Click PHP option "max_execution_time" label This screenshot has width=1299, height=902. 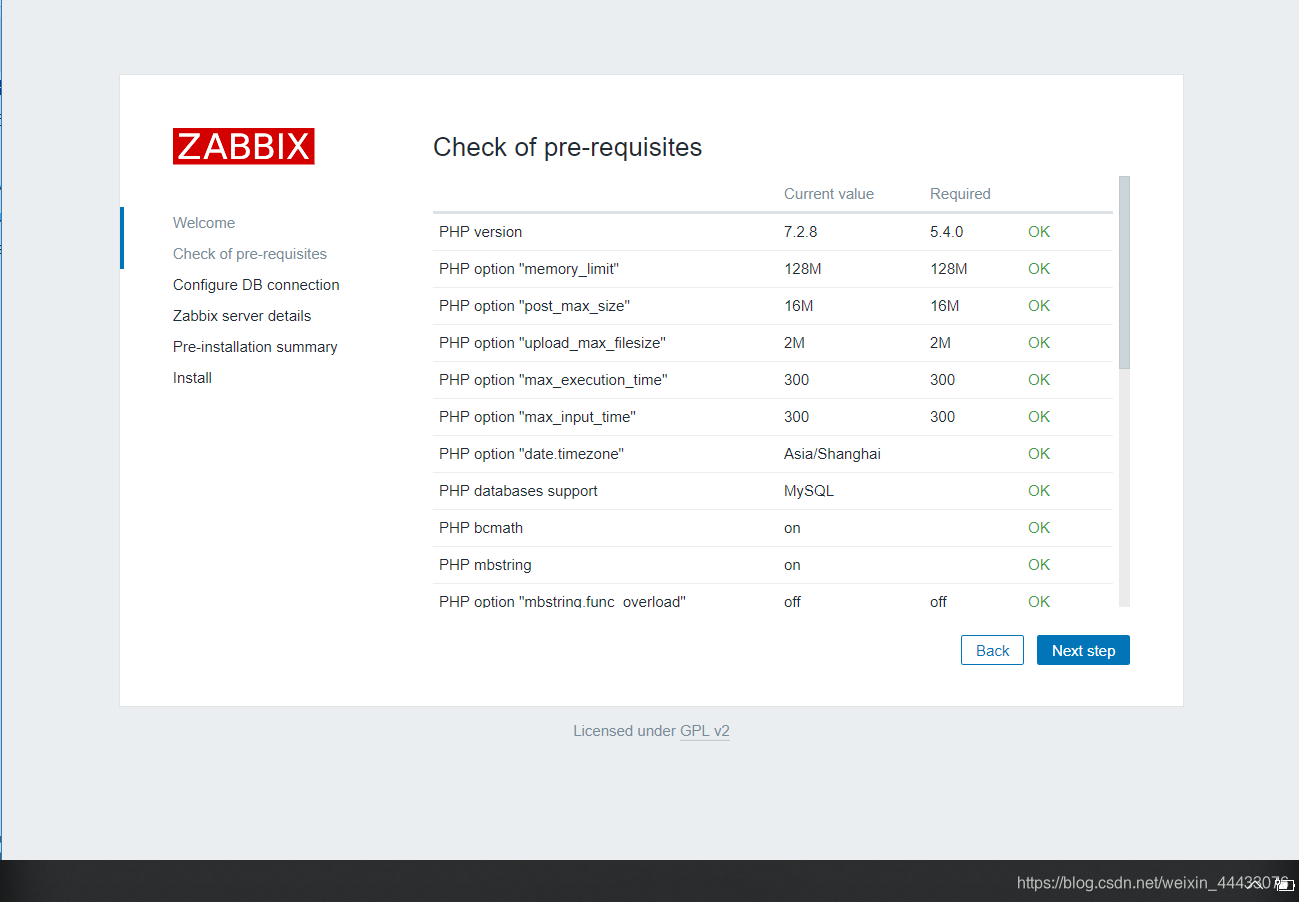pyautogui.click(x=553, y=380)
